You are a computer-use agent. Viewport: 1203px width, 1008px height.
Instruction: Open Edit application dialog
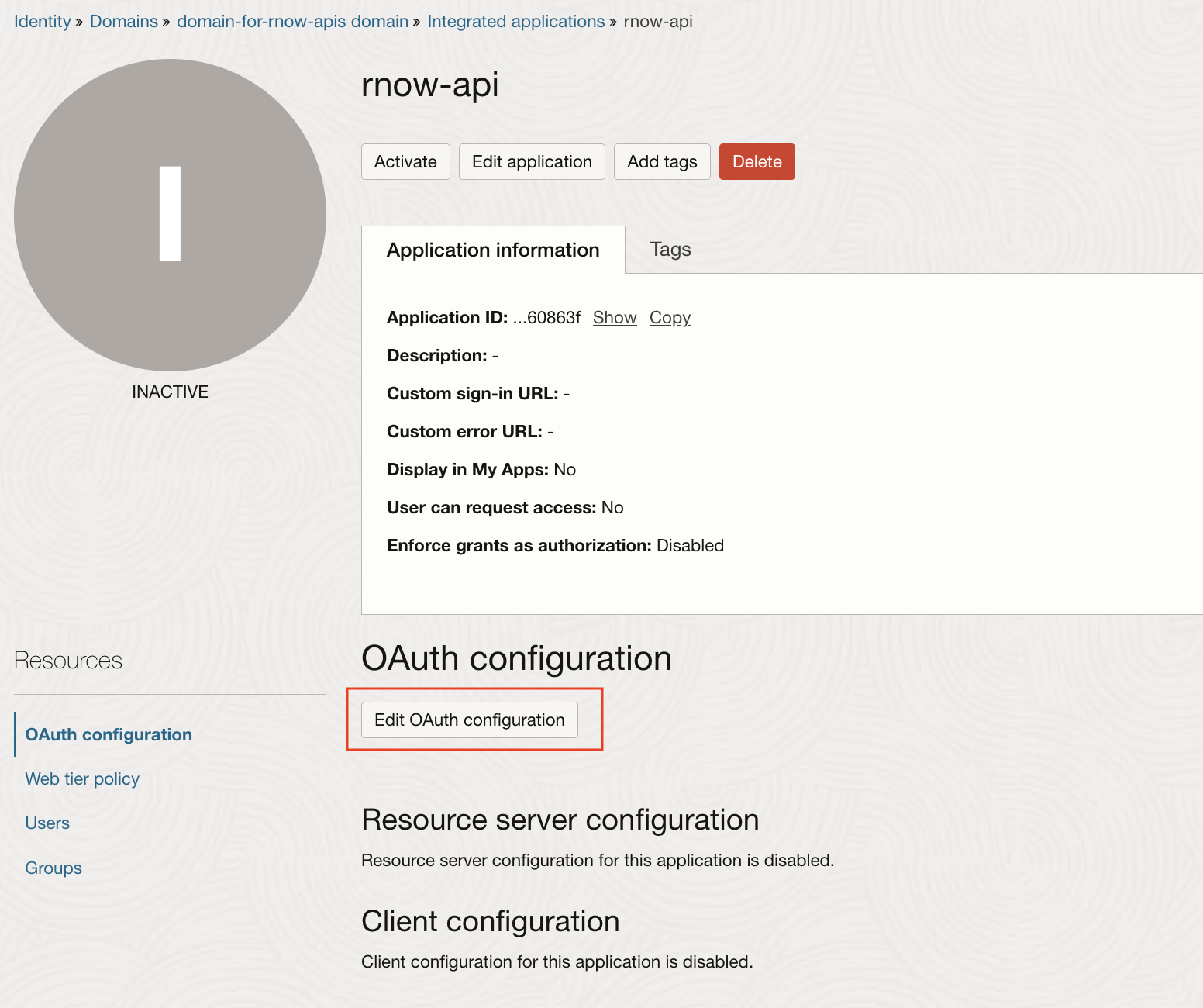pos(532,161)
